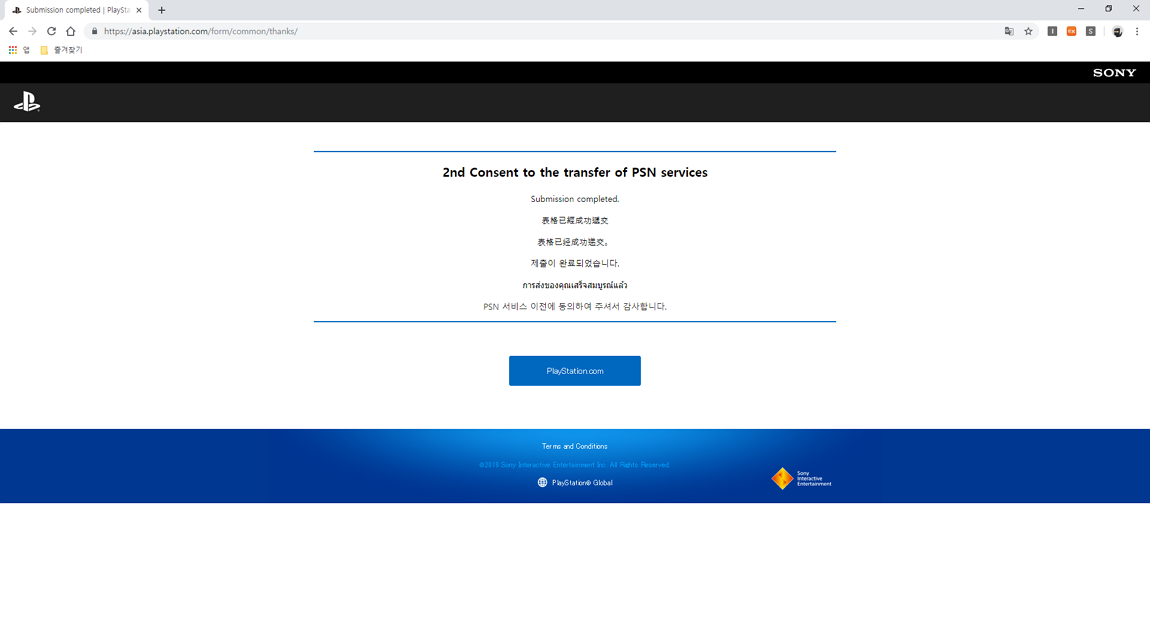Open the Chrome profile avatar
1150x629 pixels.
click(x=1117, y=31)
